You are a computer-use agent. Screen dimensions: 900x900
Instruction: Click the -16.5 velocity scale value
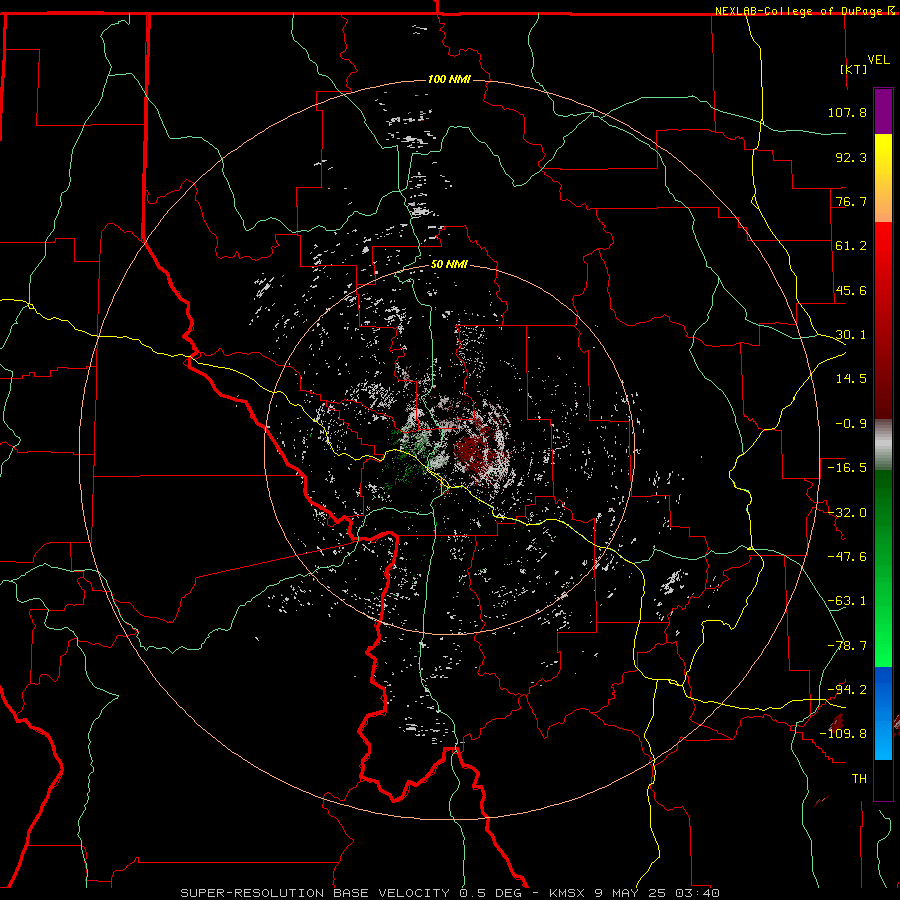click(847, 468)
